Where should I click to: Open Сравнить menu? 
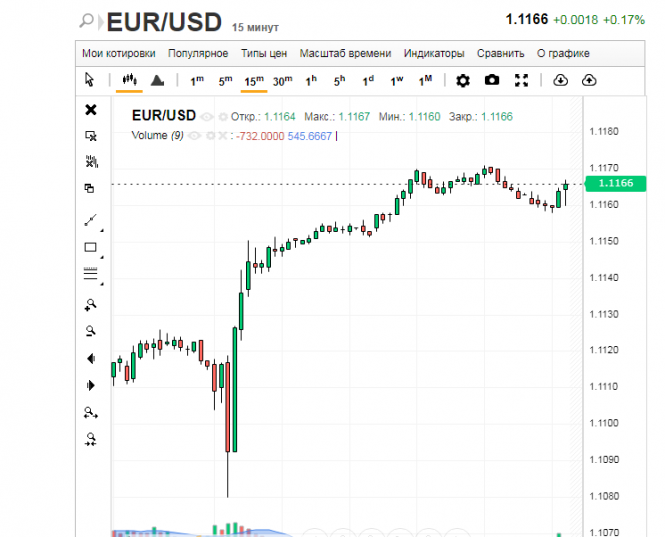(x=500, y=53)
